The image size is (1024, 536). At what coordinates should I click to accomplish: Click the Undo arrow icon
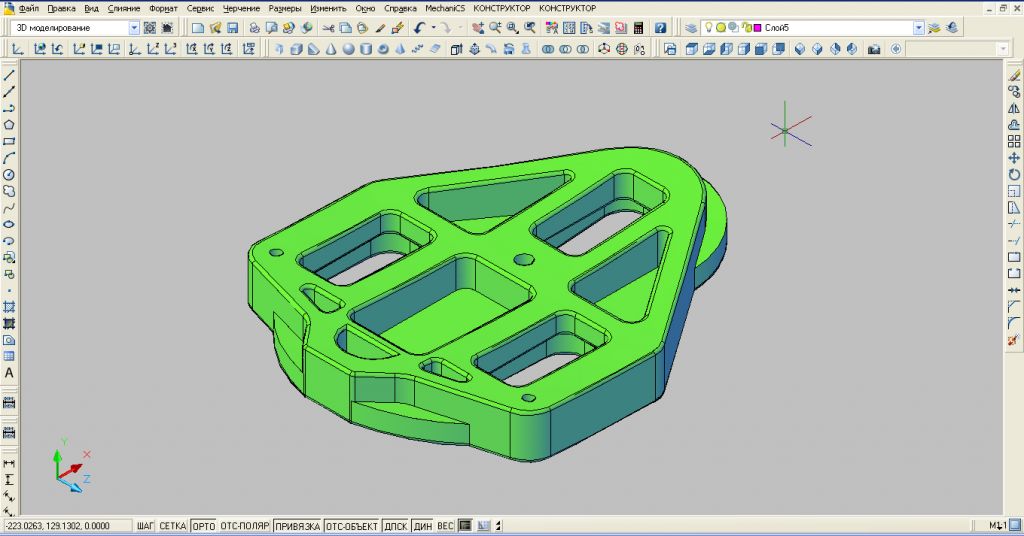click(420, 28)
